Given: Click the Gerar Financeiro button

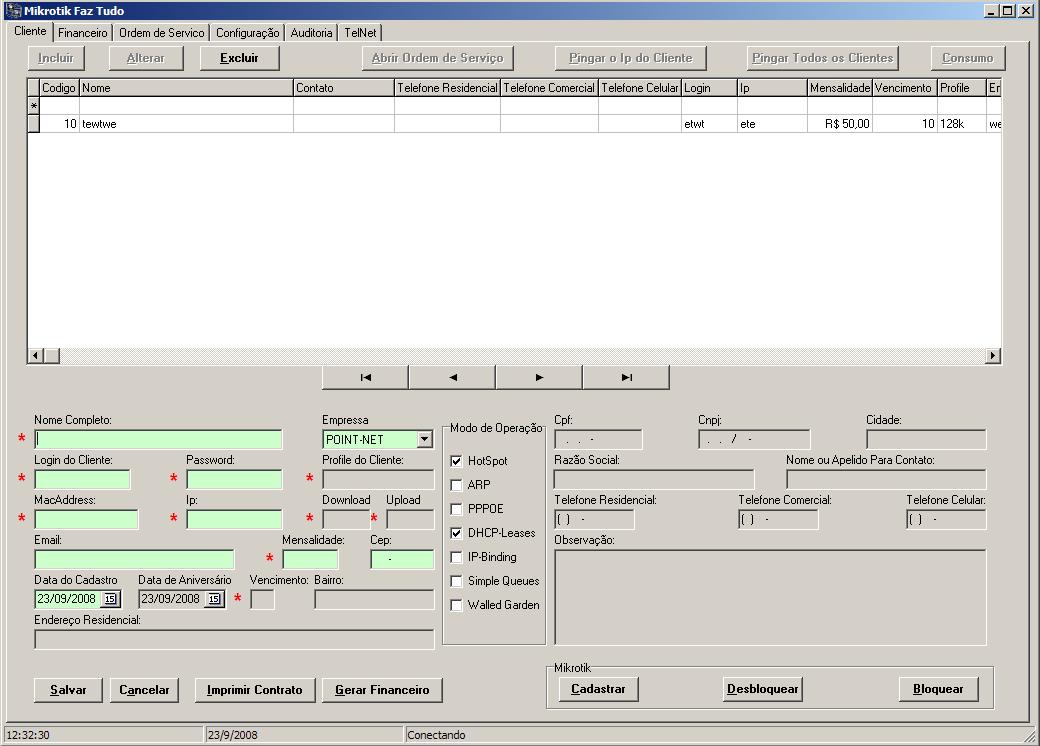Looking at the screenshot, I should 382,690.
